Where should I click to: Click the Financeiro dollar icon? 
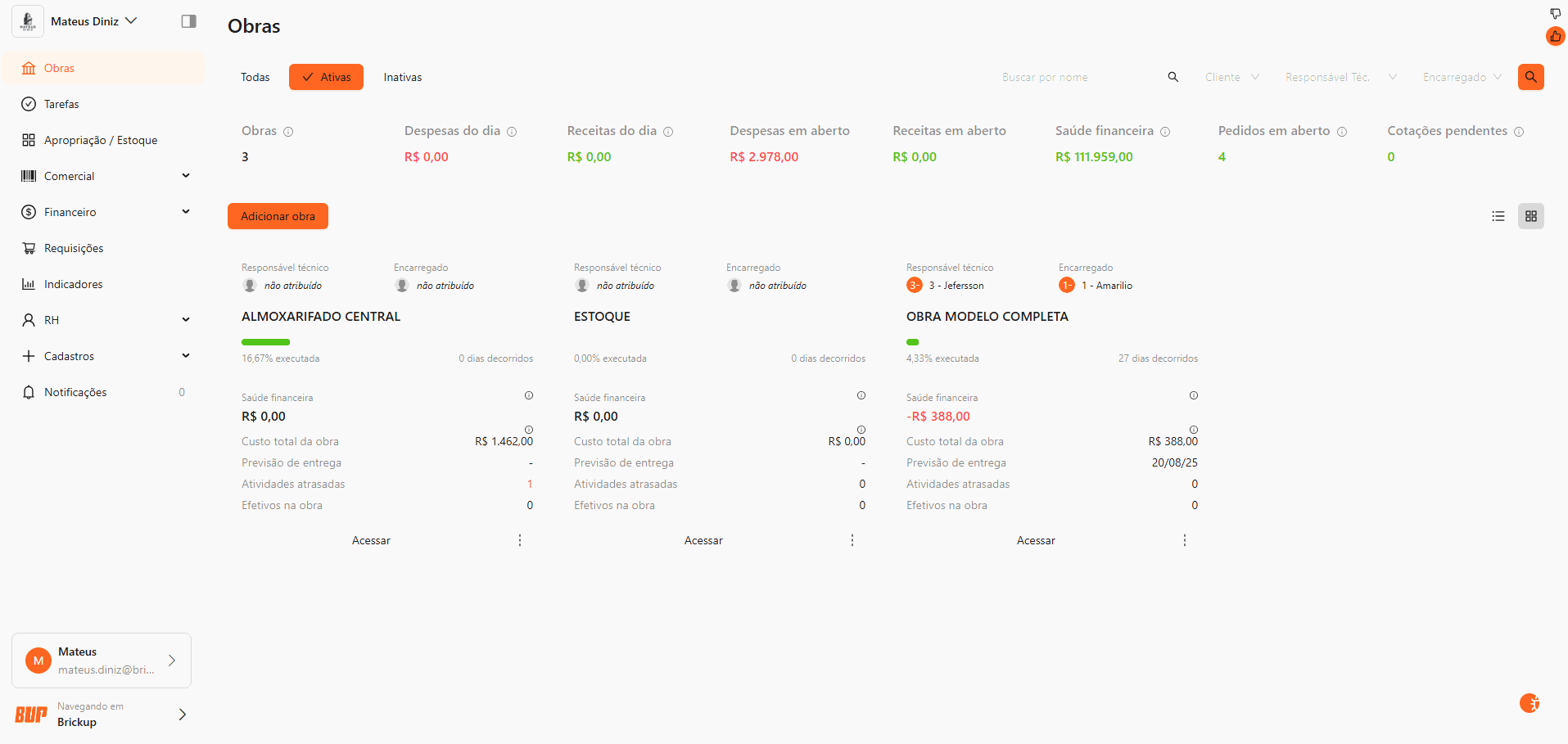(x=29, y=212)
